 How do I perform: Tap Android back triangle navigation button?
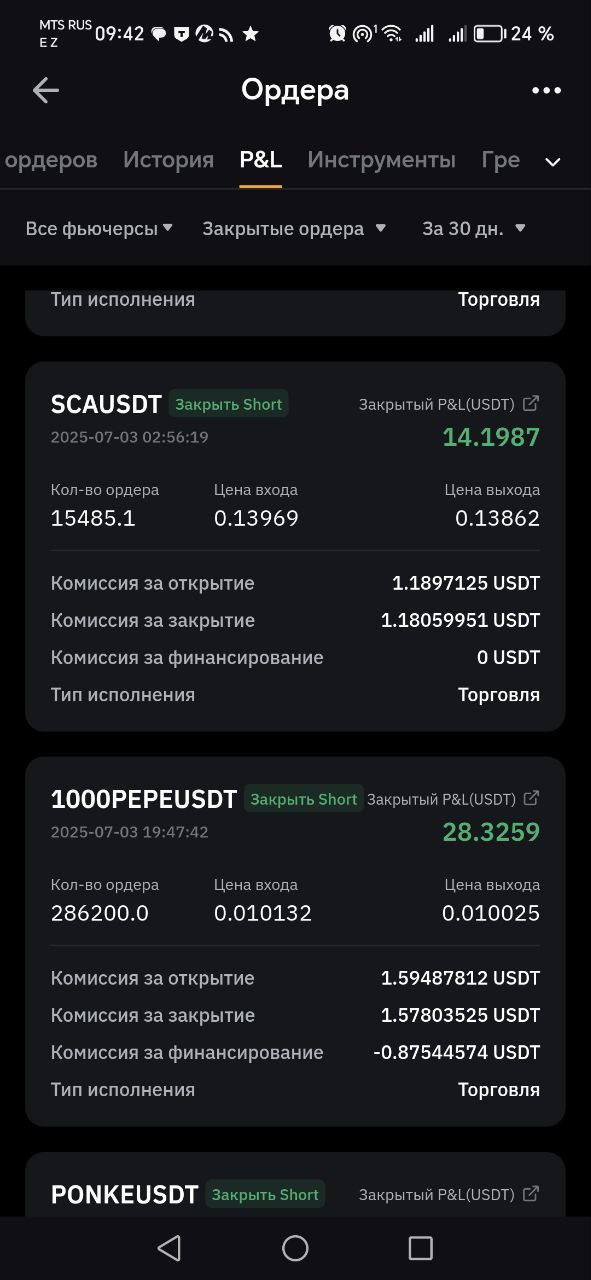(169, 1247)
